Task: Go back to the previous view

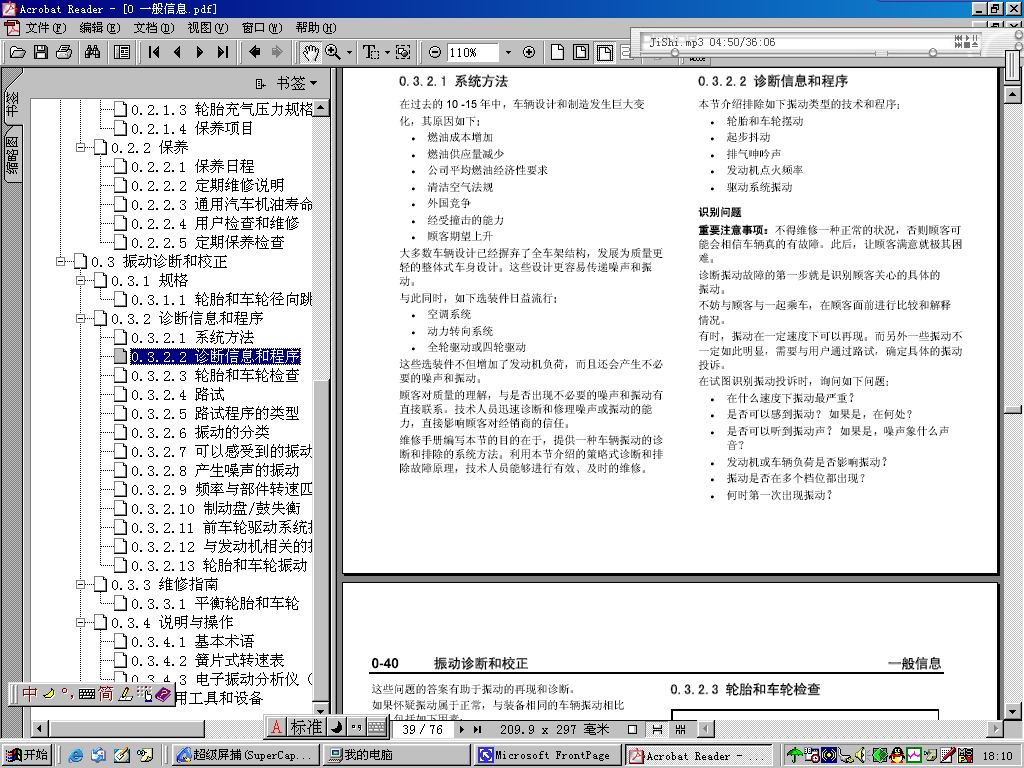Action: click(255, 52)
